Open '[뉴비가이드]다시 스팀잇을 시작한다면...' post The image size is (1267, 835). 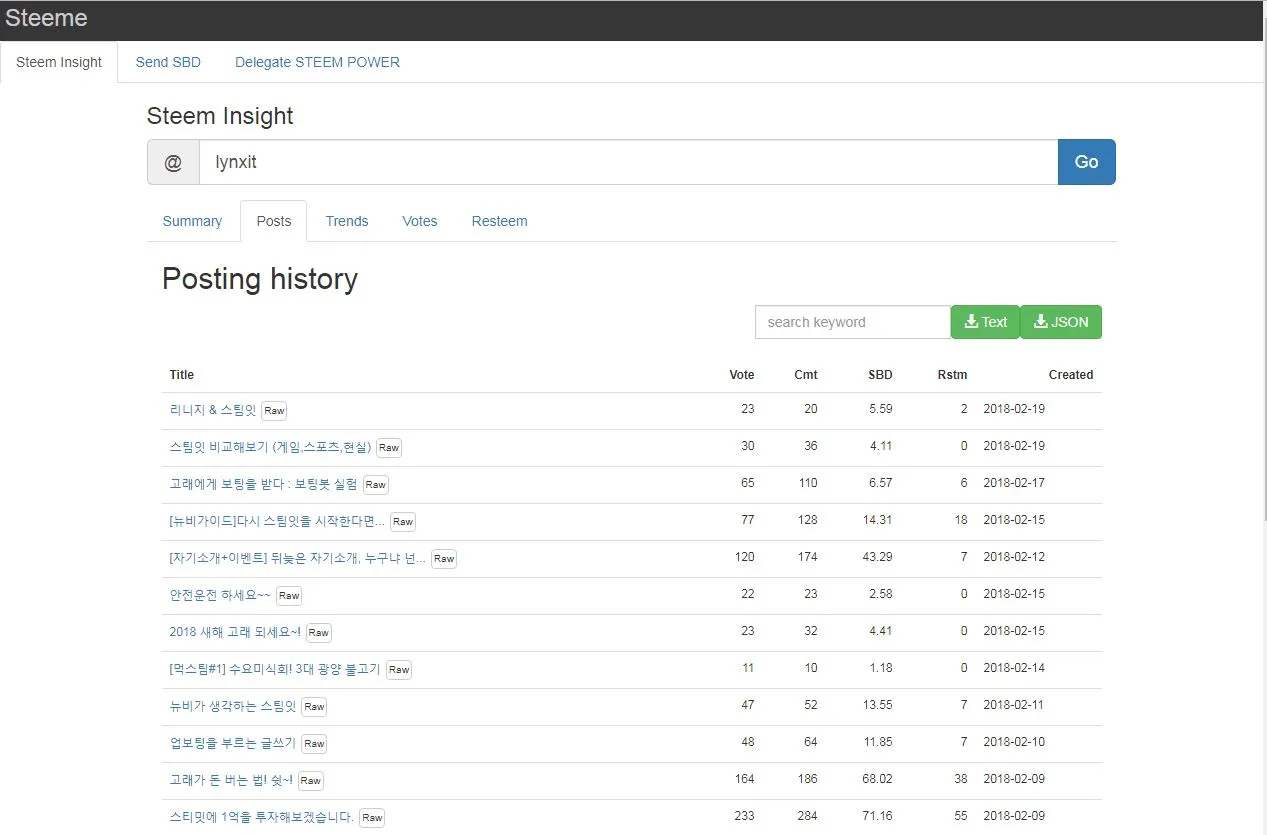pyautogui.click(x=277, y=521)
